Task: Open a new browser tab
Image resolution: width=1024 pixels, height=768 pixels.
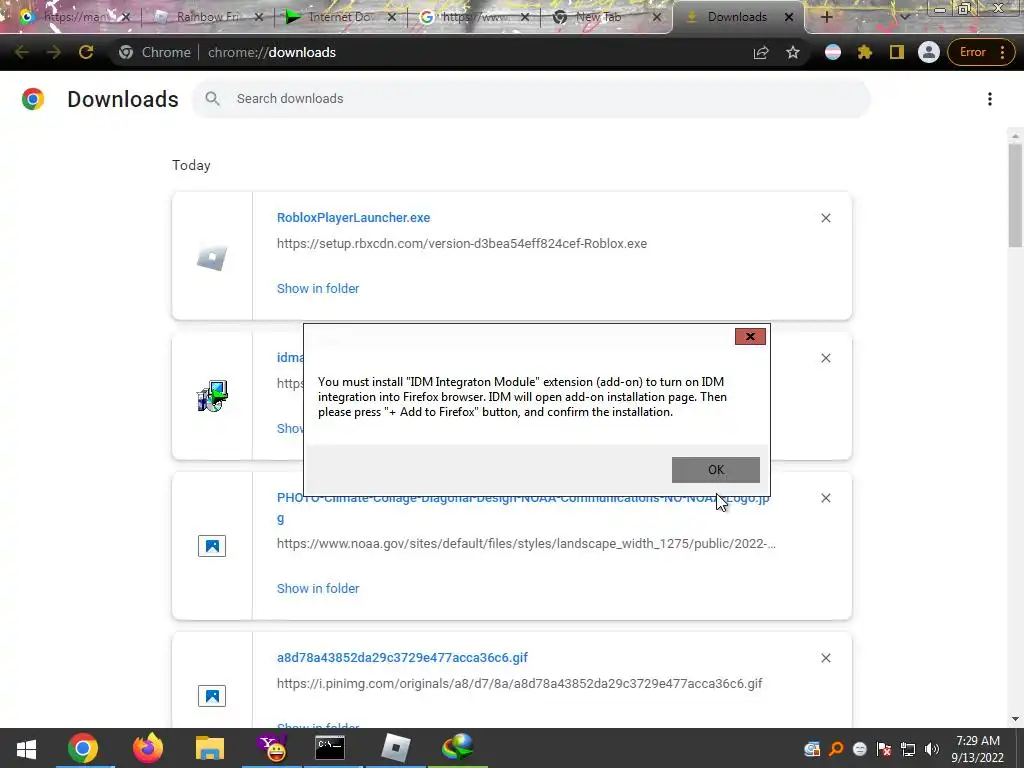Action: (826, 17)
